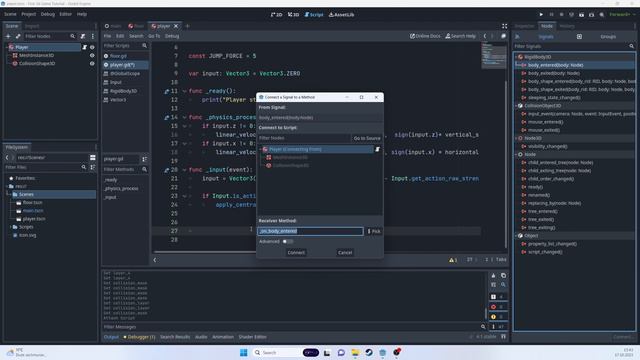
Task: Toggle visibility of MeshInstance3D node
Action: (x=92, y=55)
